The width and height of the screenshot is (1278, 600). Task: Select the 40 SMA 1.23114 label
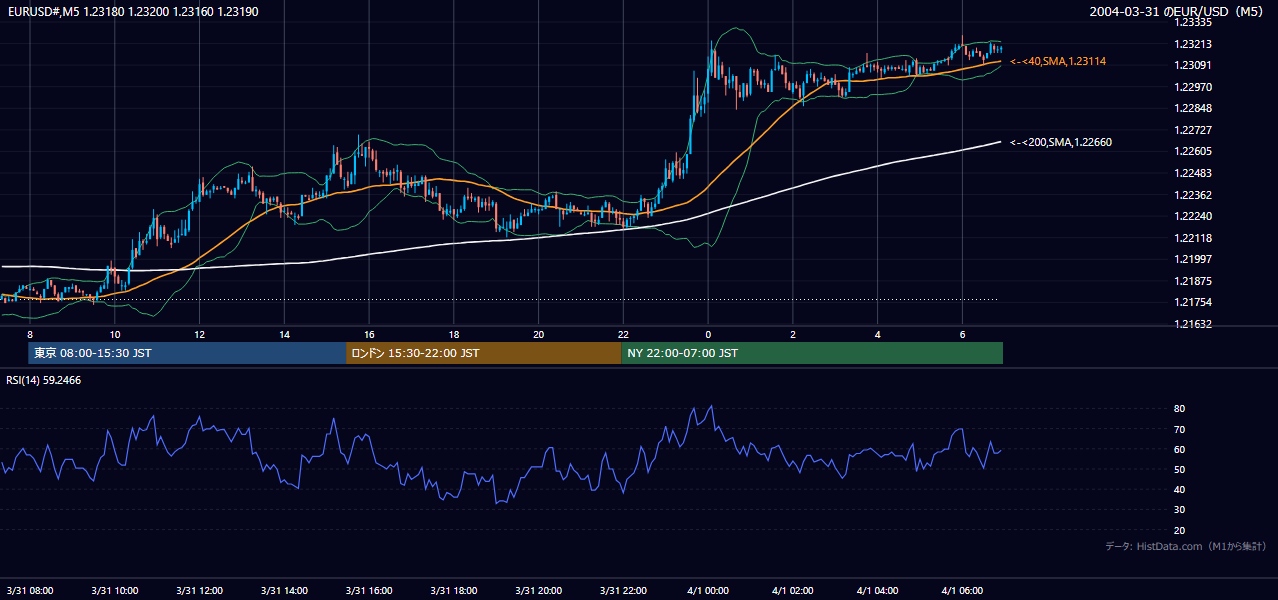1058,61
